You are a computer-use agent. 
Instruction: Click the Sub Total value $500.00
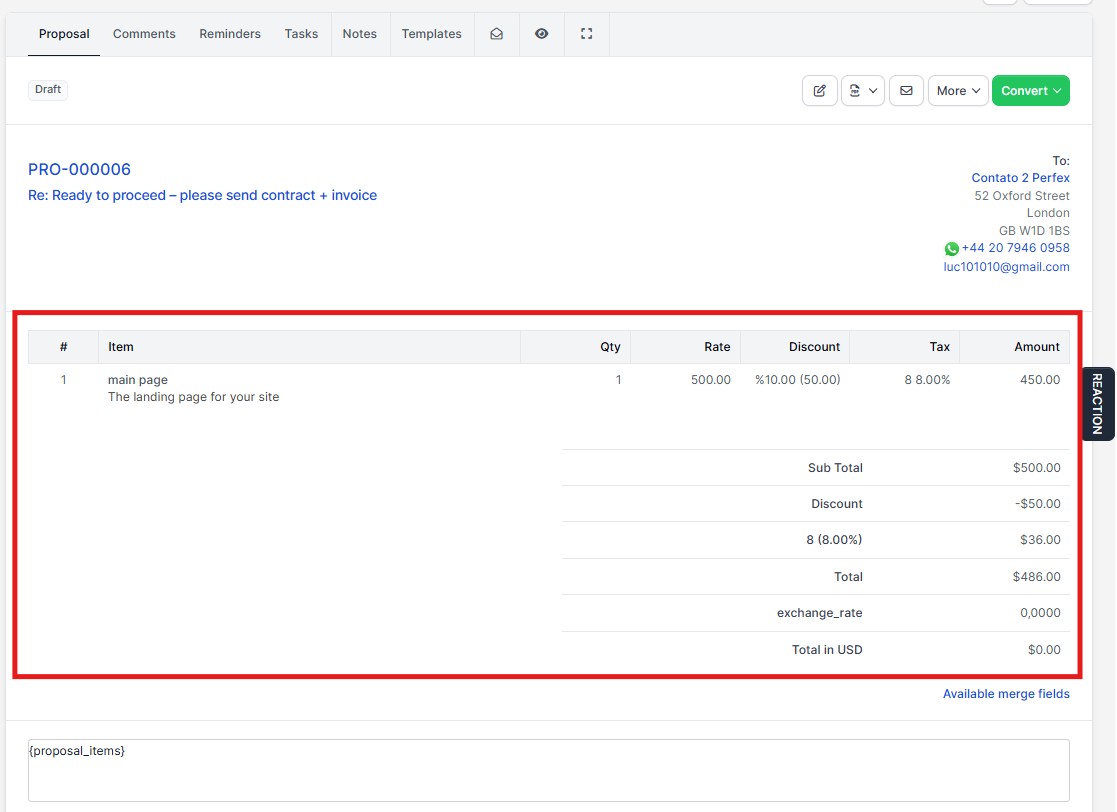(1037, 468)
